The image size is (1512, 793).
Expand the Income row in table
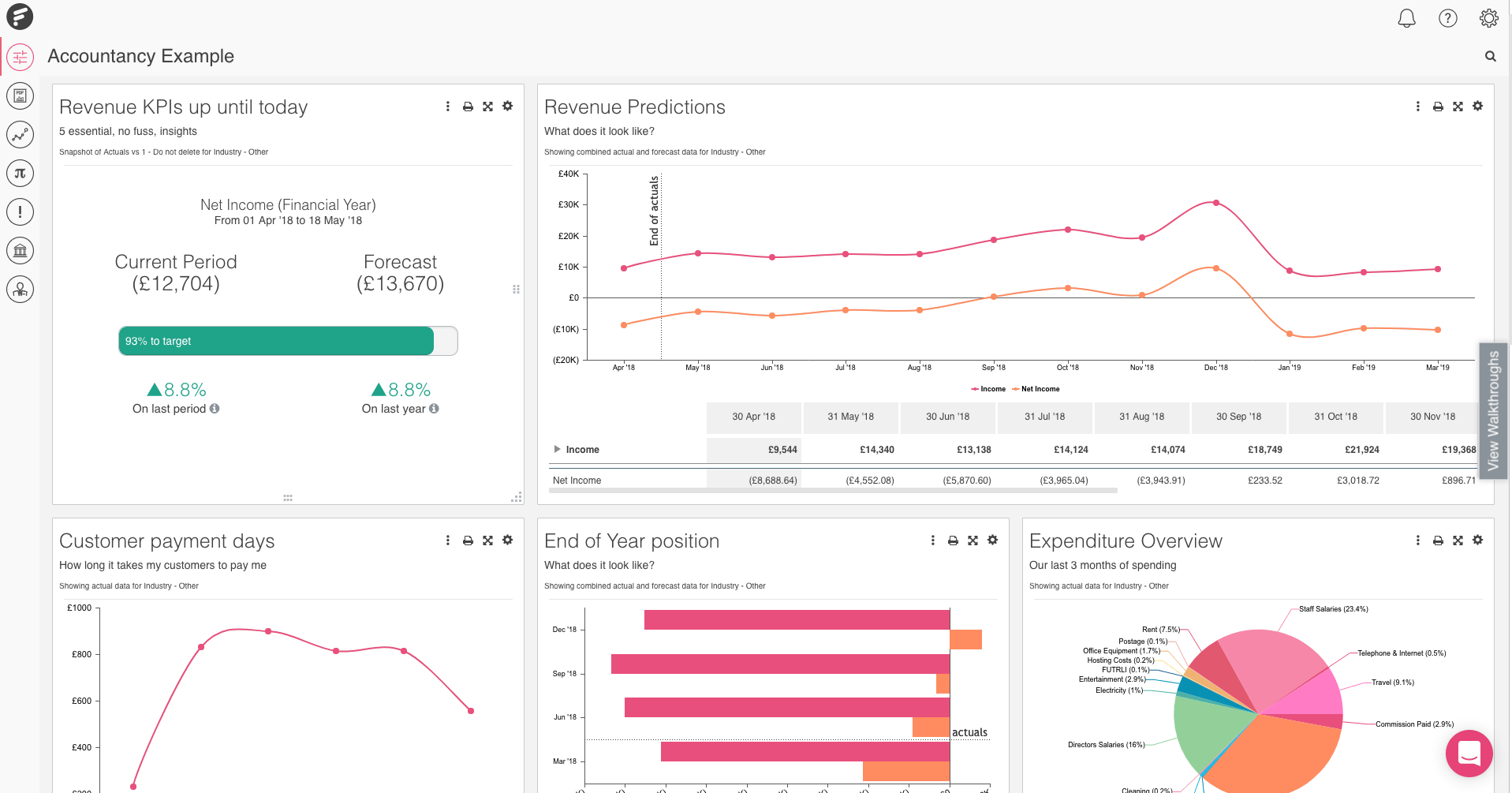click(x=557, y=450)
